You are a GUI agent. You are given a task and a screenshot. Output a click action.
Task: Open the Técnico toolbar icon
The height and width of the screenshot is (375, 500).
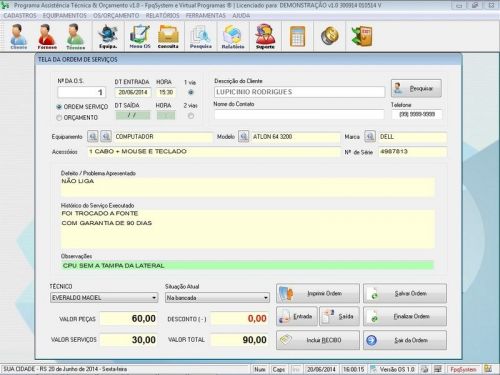(x=75, y=36)
